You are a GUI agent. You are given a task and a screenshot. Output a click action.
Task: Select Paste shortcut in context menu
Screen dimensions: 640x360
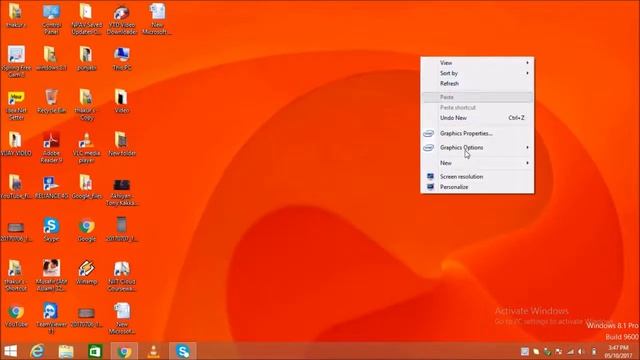click(477, 107)
